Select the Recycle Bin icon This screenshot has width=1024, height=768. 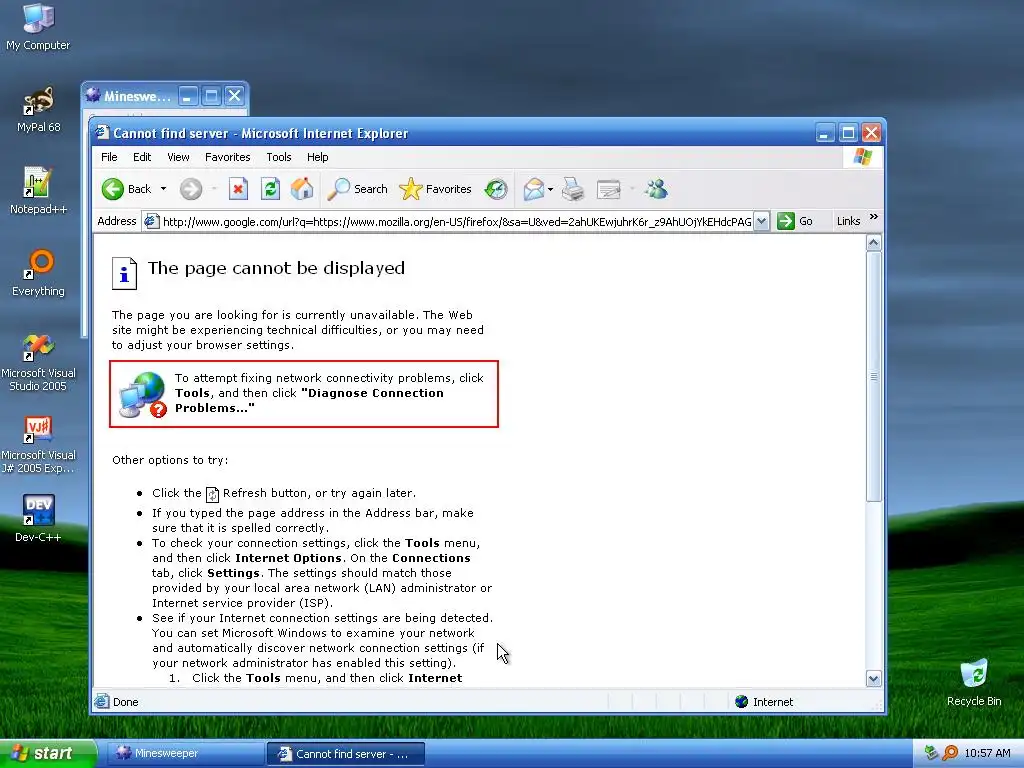coord(974,683)
